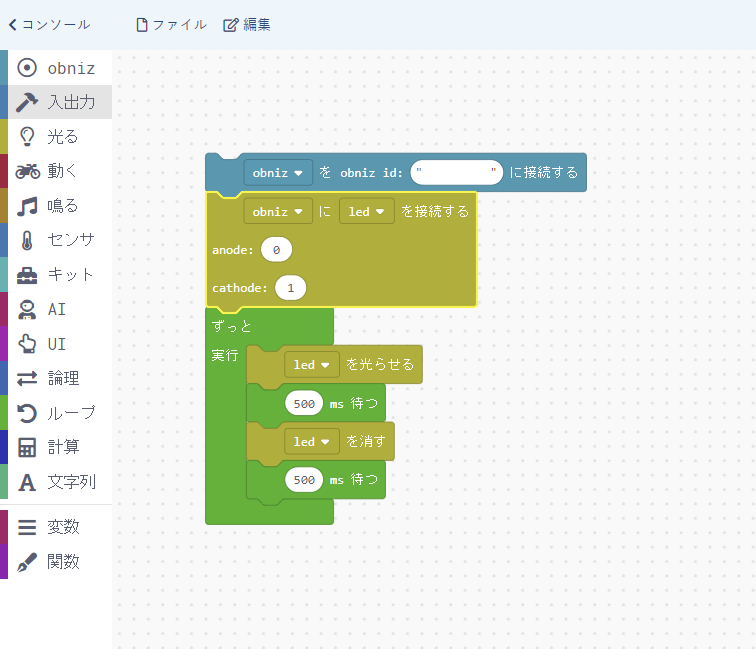This screenshot has width=756, height=649.
Task: Open led dropdown in the を接続する block
Action: click(366, 211)
